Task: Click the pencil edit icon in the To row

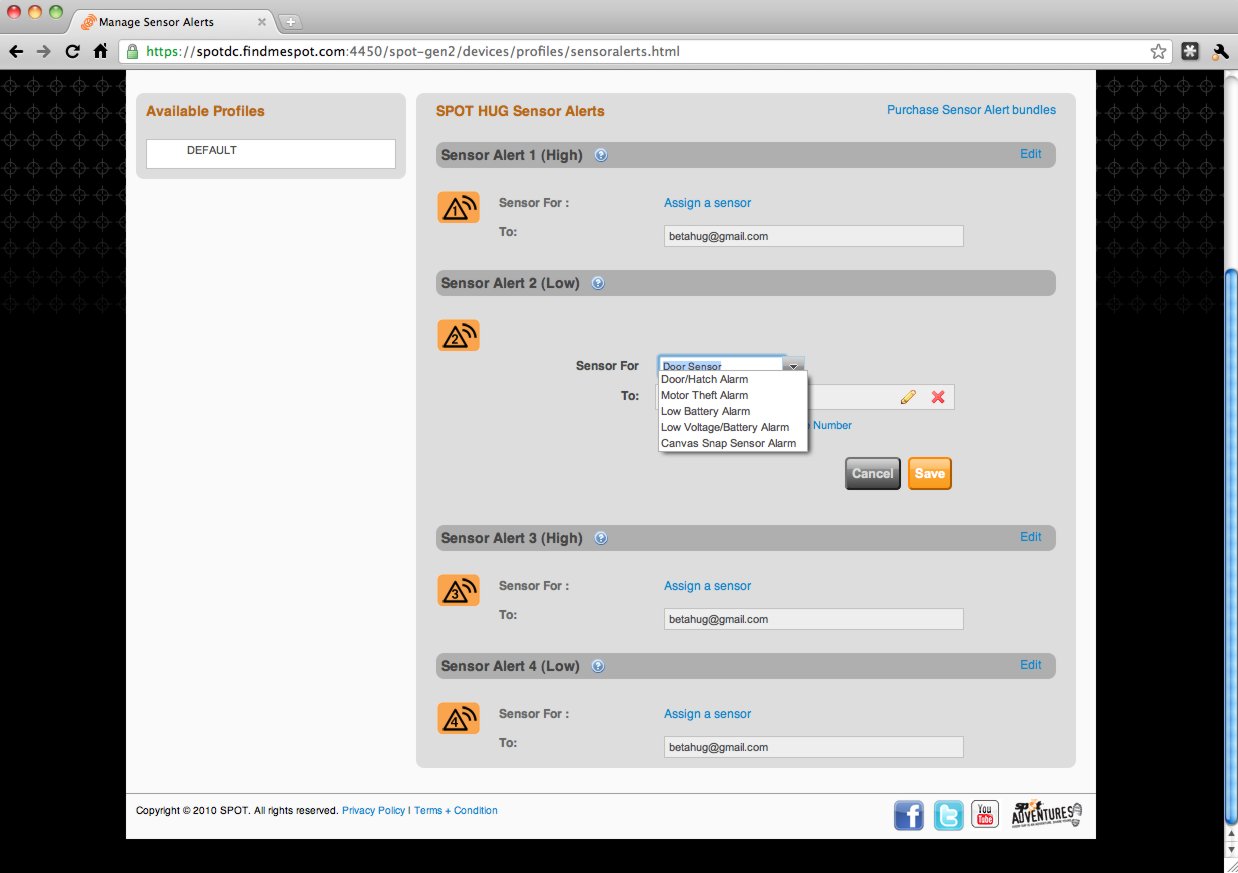Action: coord(908,397)
